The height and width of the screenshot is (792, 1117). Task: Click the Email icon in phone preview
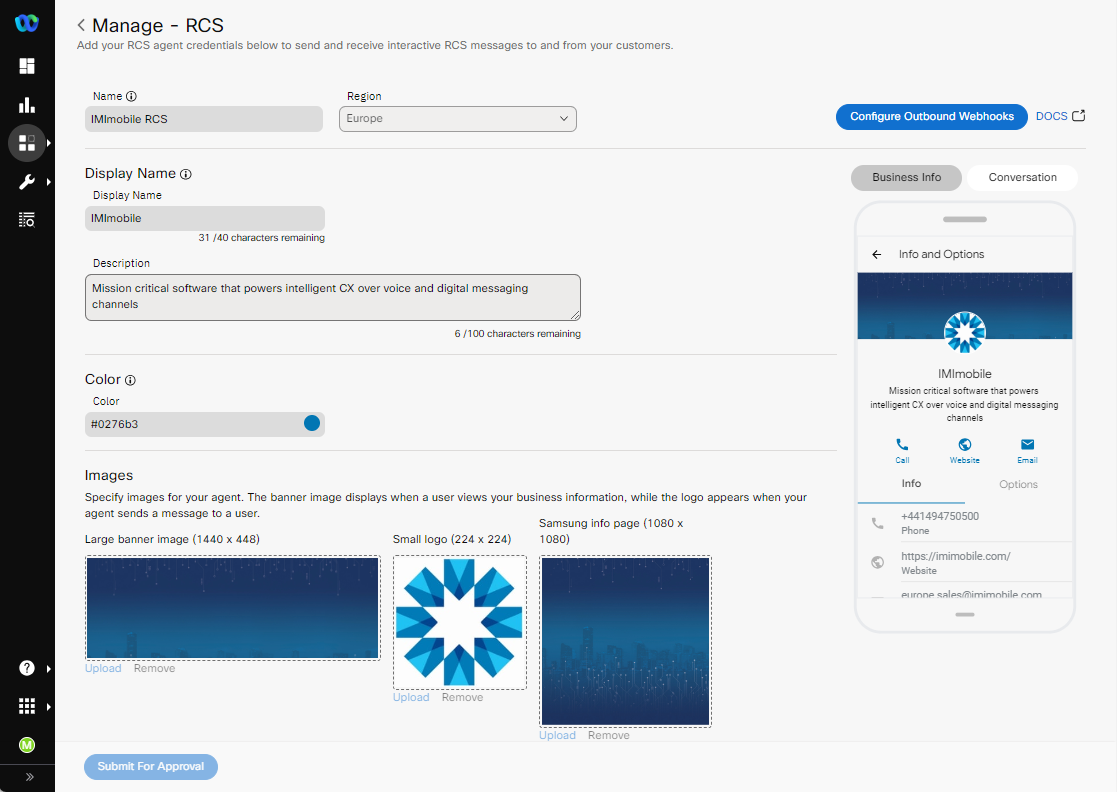pyautogui.click(x=1027, y=445)
